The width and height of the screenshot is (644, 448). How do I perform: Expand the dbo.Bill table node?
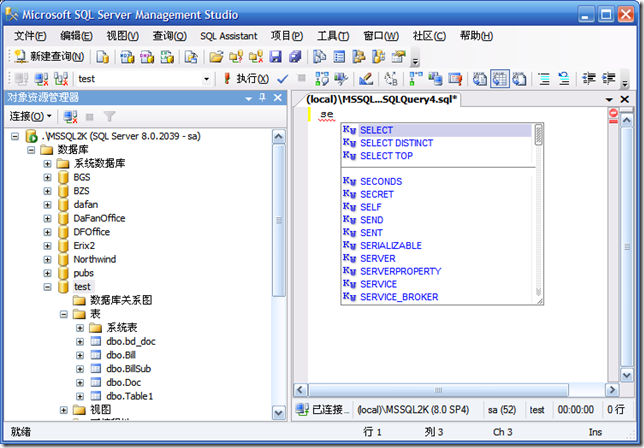click(80, 355)
